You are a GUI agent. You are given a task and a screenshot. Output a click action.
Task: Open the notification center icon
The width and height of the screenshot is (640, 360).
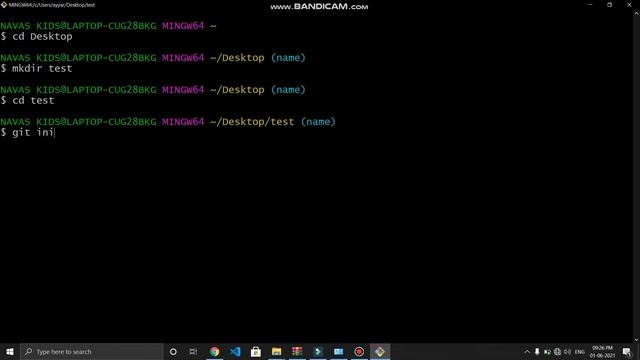[627, 351]
